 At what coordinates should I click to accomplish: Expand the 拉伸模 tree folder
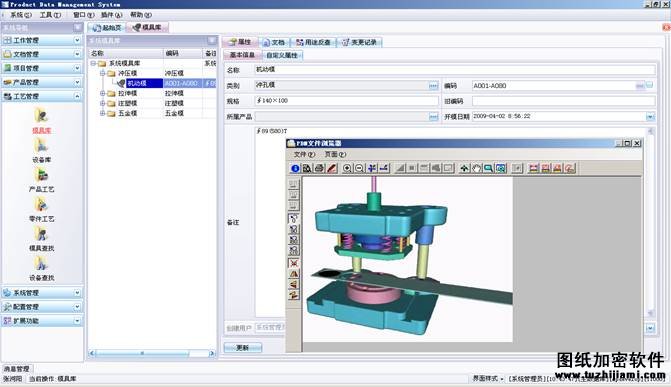(x=103, y=93)
